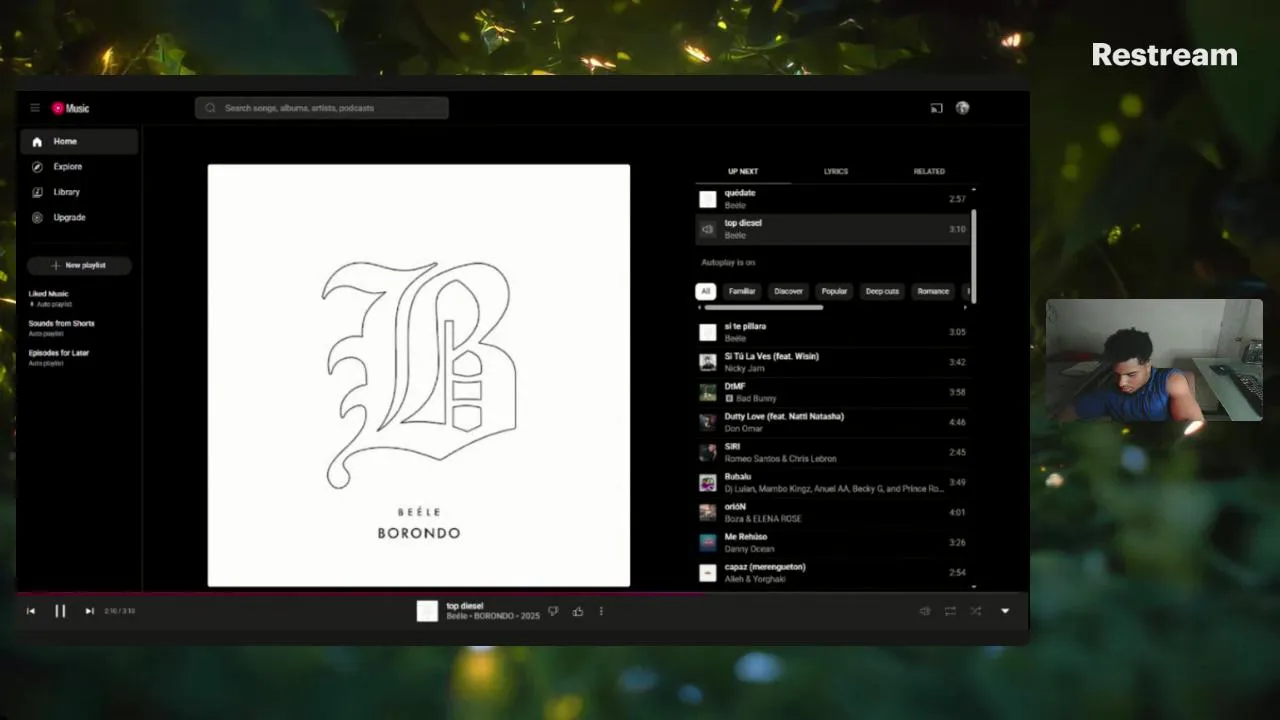Select the Deep cuts filter chip
The height and width of the screenshot is (720, 1280).
(882, 291)
